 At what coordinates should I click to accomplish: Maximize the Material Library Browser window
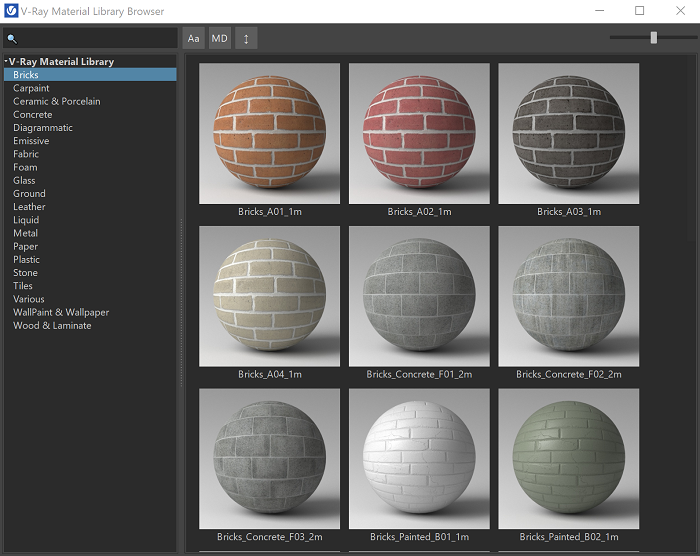(640, 11)
